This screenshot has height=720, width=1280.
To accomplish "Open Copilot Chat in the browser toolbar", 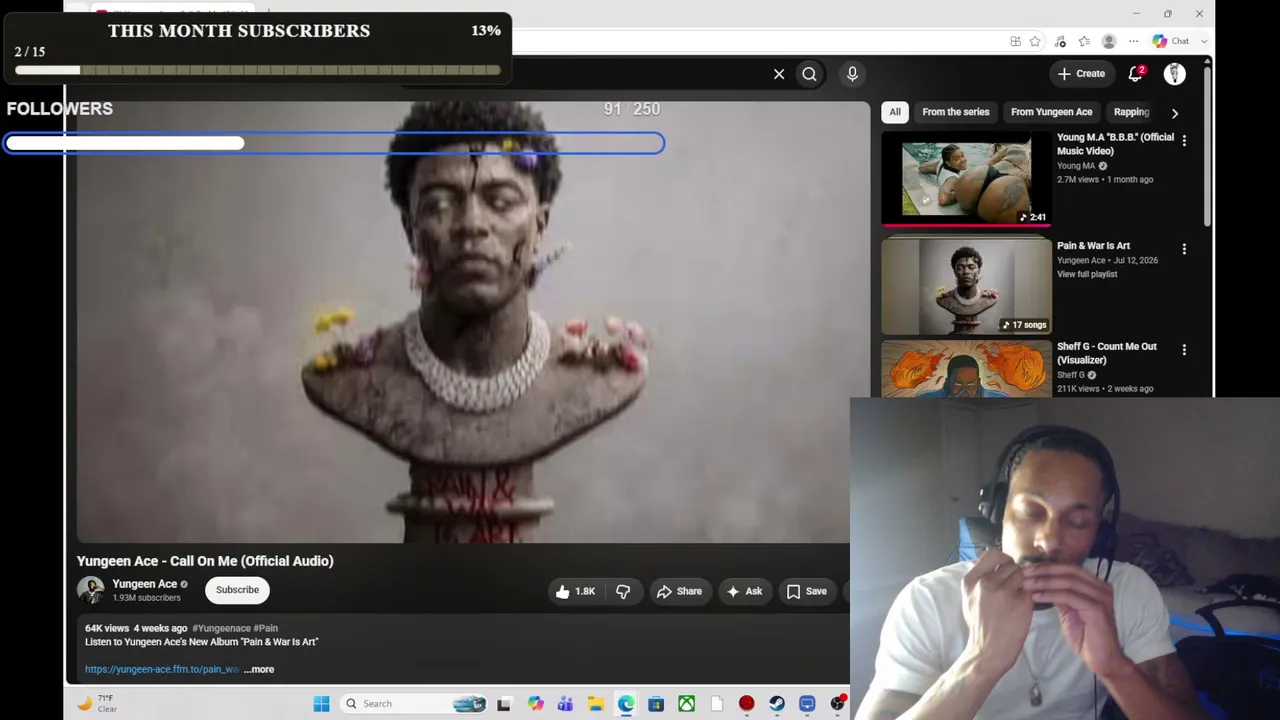I will coord(1170,41).
